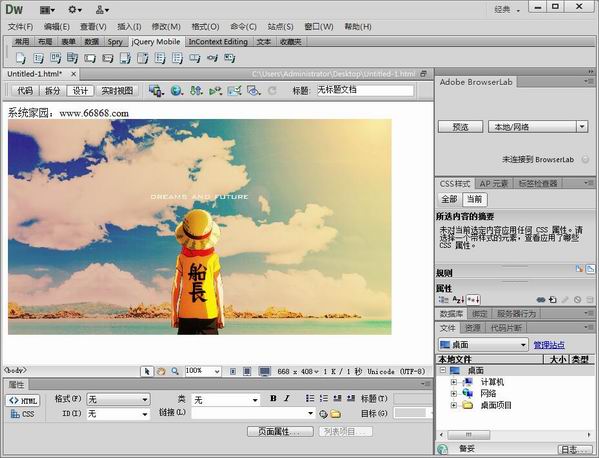The width and height of the screenshot is (599, 458).
Task: Switch to 拆分 split view
Action: tap(52, 91)
